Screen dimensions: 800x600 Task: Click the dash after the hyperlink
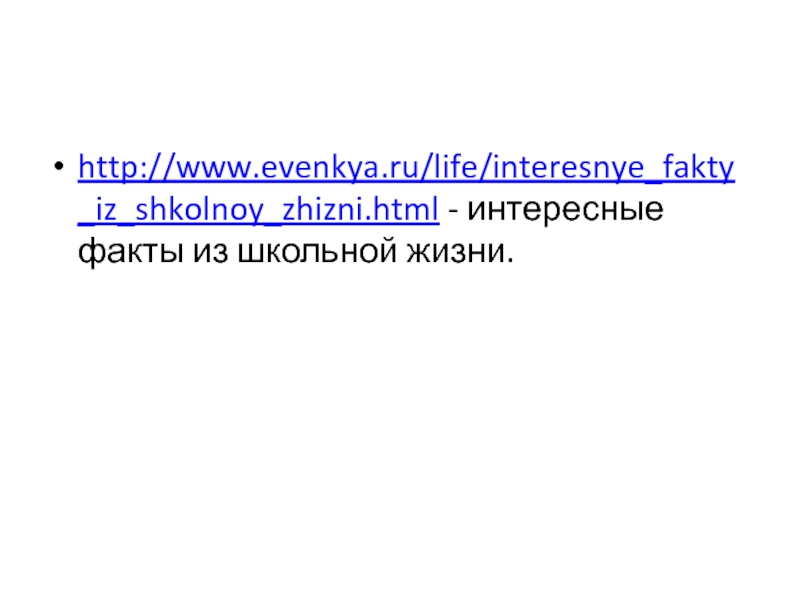pyautogui.click(x=454, y=213)
